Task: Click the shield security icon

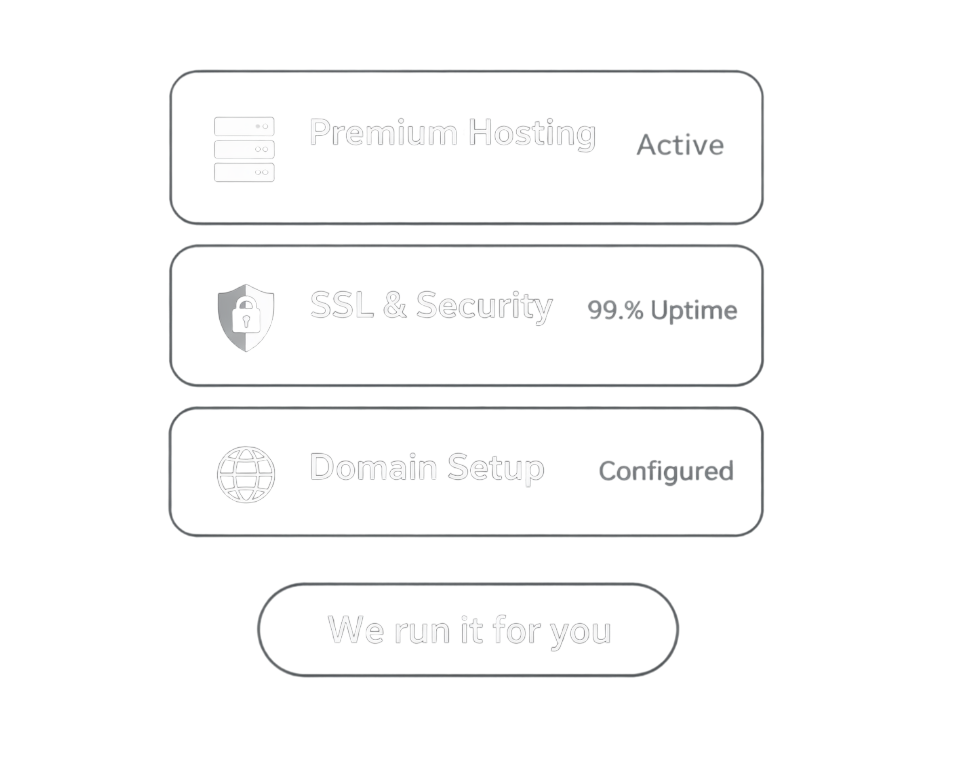Action: pos(246,318)
